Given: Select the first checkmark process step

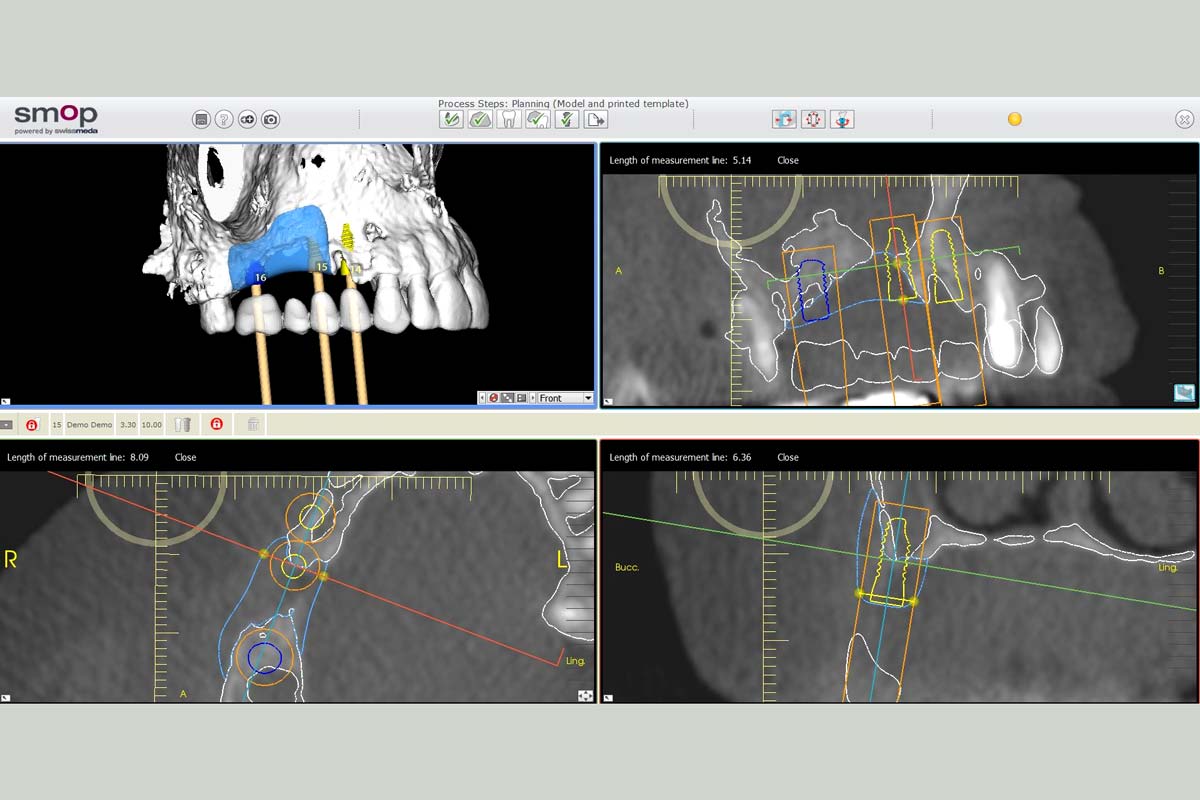Looking at the screenshot, I should point(451,120).
